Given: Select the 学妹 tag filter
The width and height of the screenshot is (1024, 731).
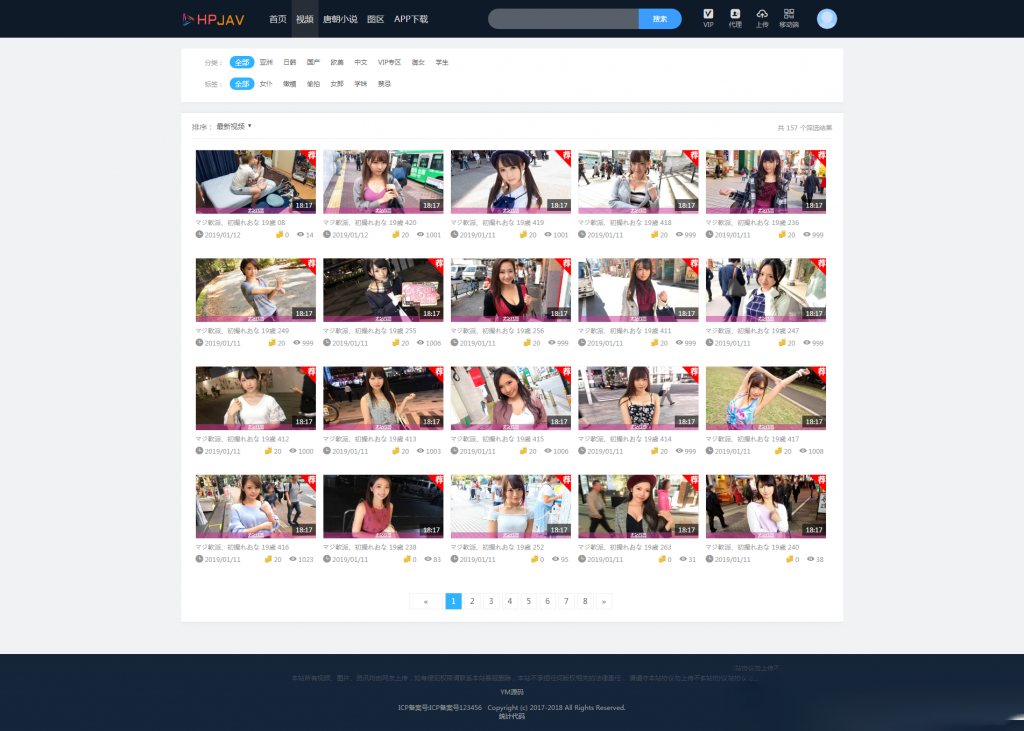Looking at the screenshot, I should point(360,84).
